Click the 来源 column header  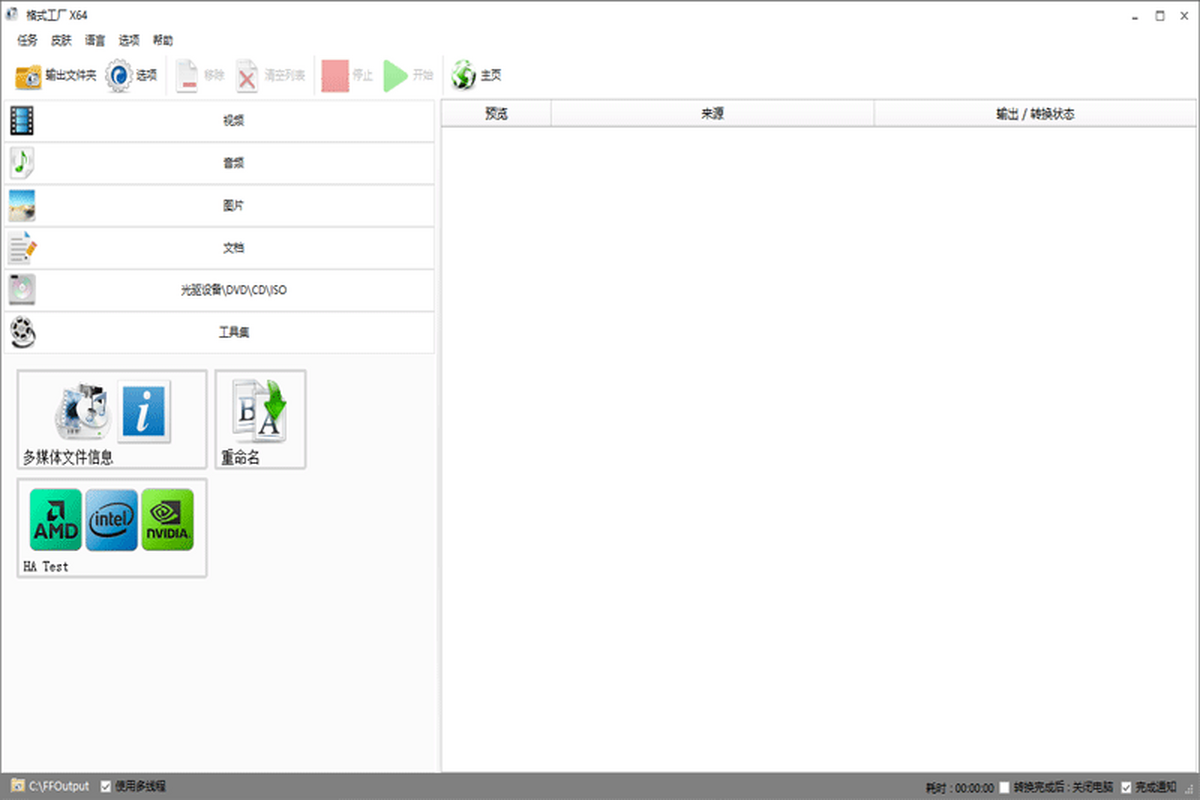point(713,114)
